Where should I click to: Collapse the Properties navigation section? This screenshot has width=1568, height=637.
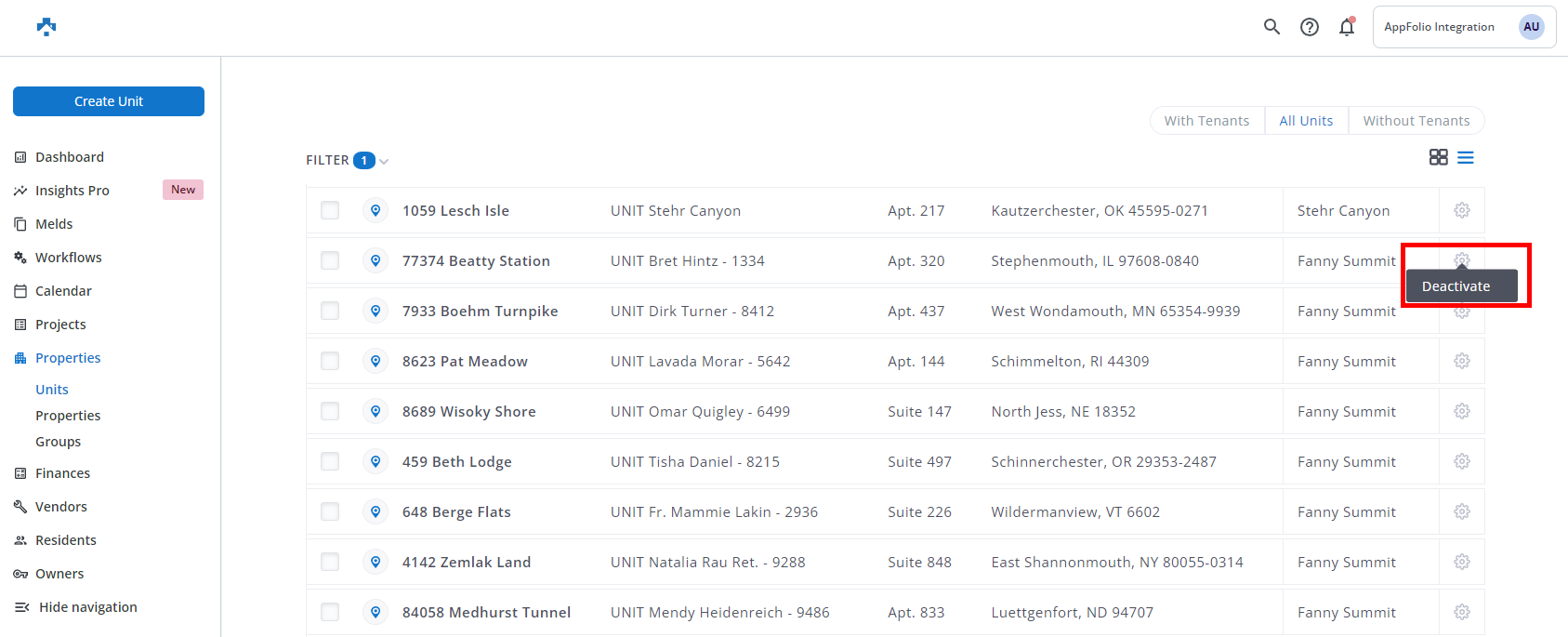click(68, 358)
